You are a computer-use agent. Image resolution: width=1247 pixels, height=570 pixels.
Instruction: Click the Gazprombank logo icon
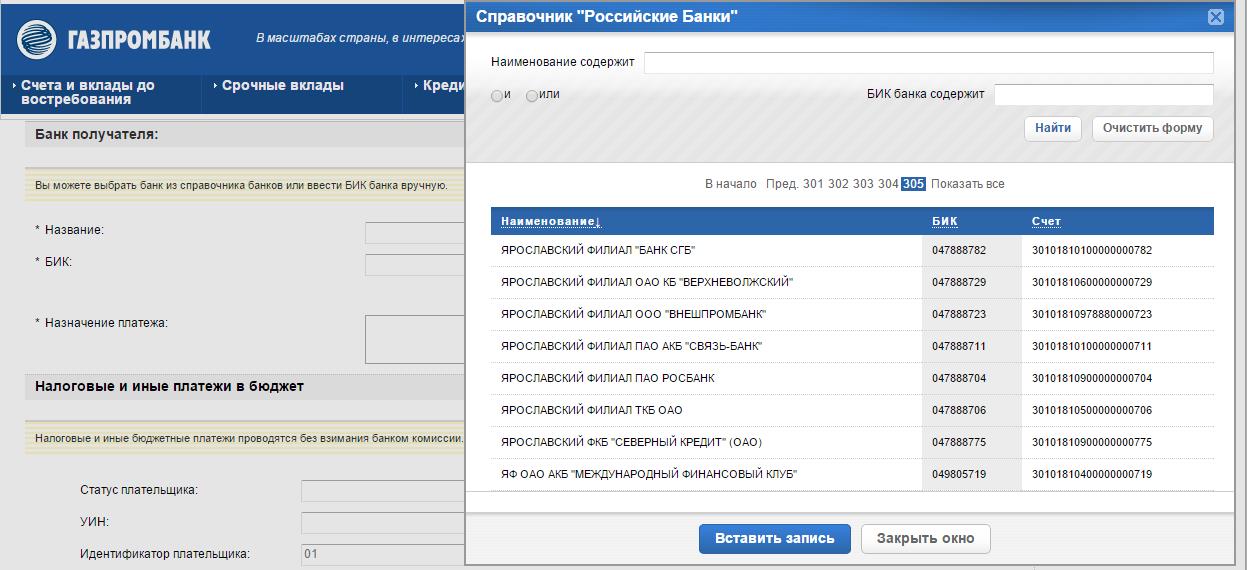coord(36,40)
